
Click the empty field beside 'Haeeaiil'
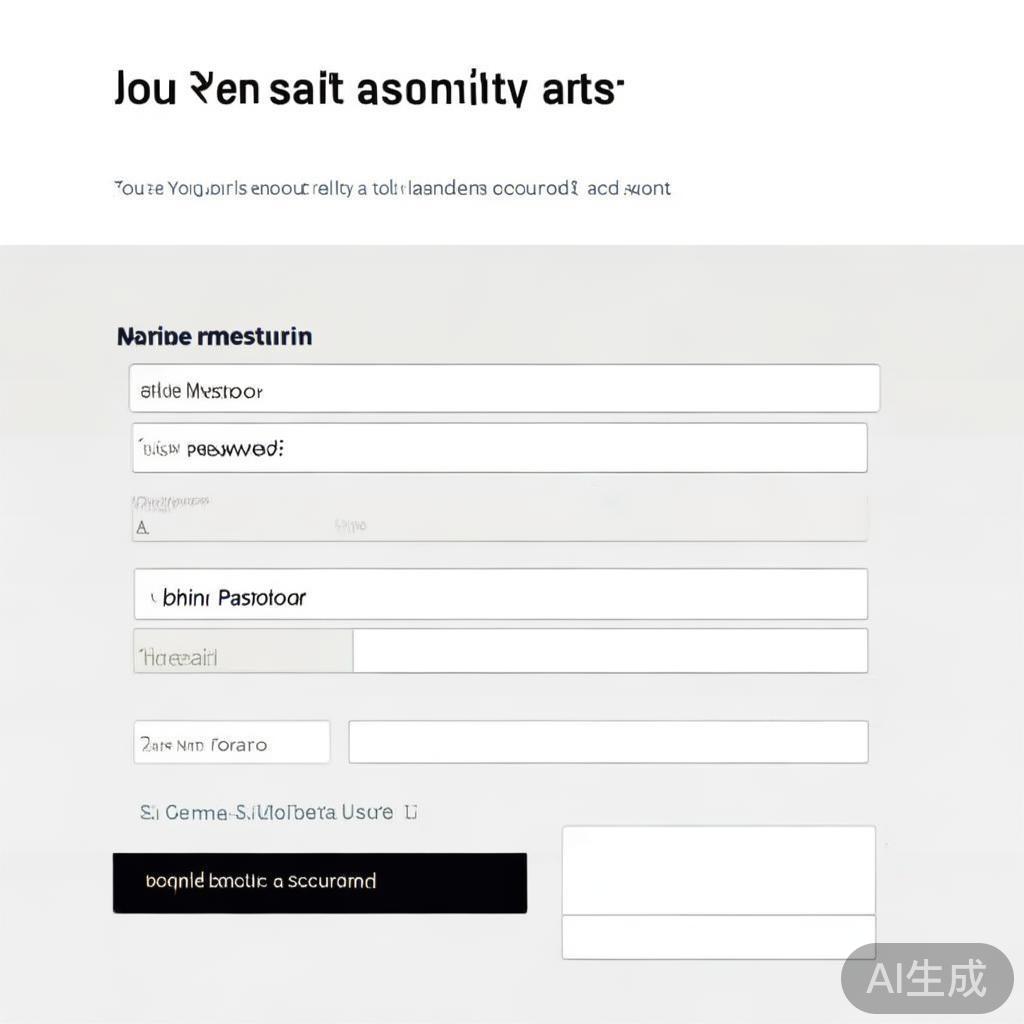coord(610,652)
